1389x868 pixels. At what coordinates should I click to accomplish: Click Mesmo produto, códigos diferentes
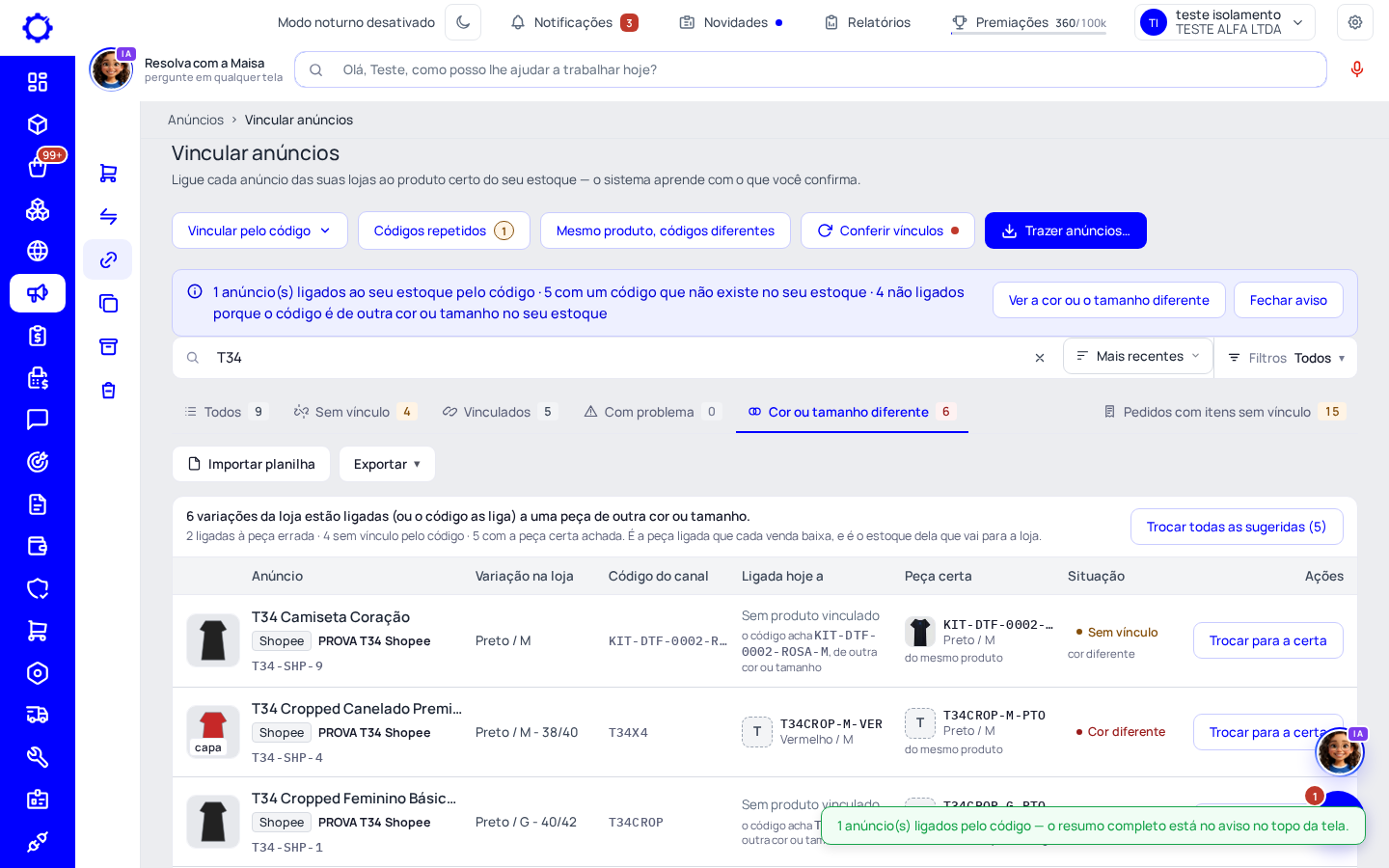[x=666, y=231]
